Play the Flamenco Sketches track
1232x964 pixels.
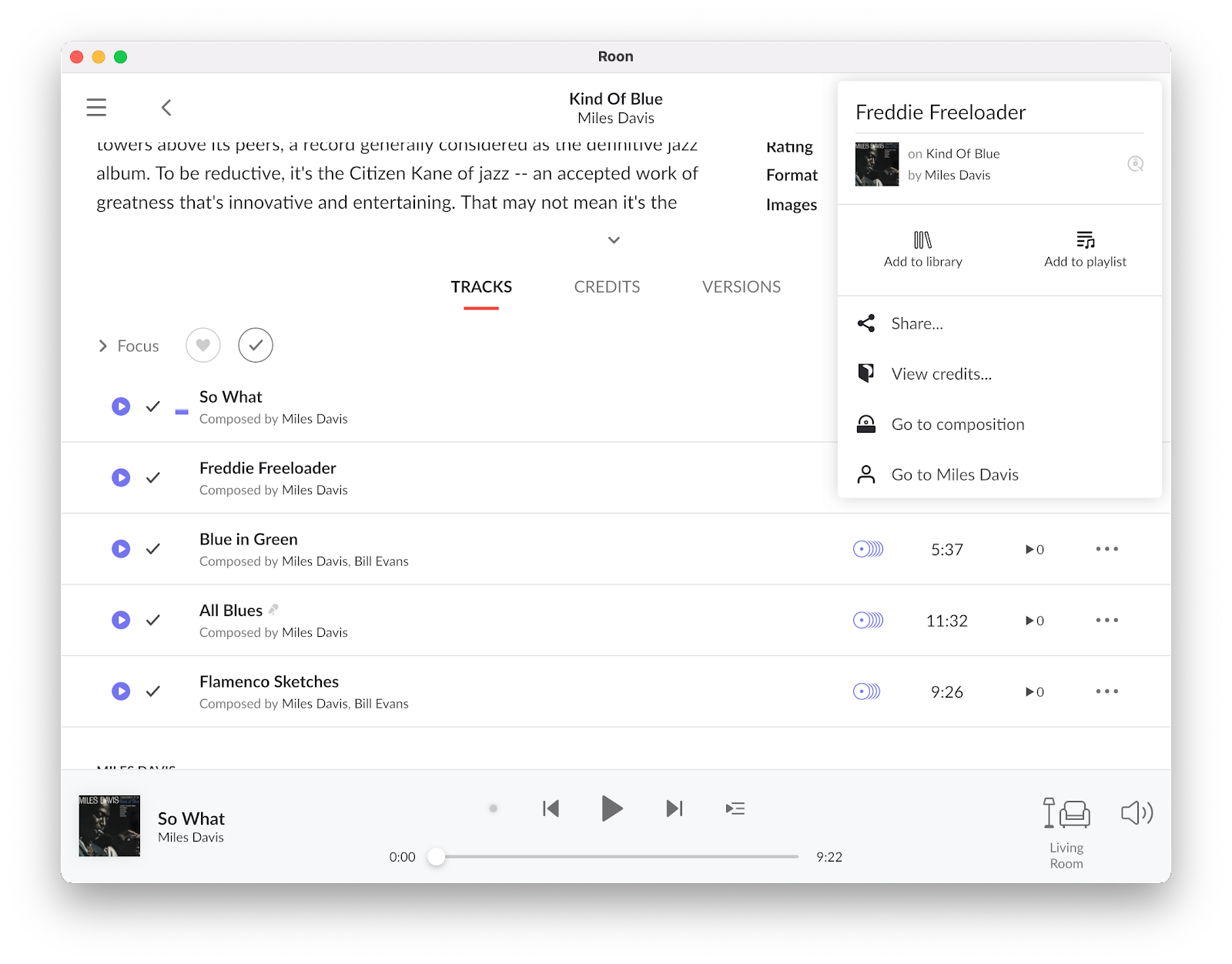click(121, 691)
